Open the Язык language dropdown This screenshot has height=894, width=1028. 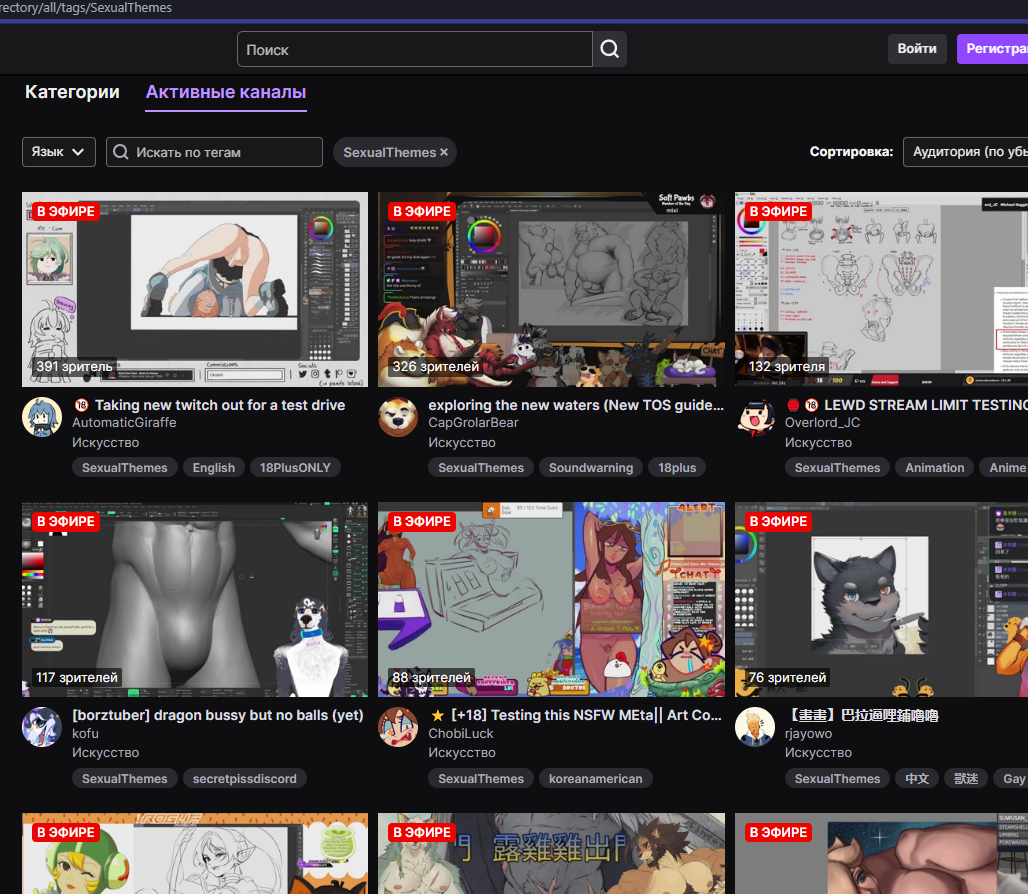click(59, 152)
